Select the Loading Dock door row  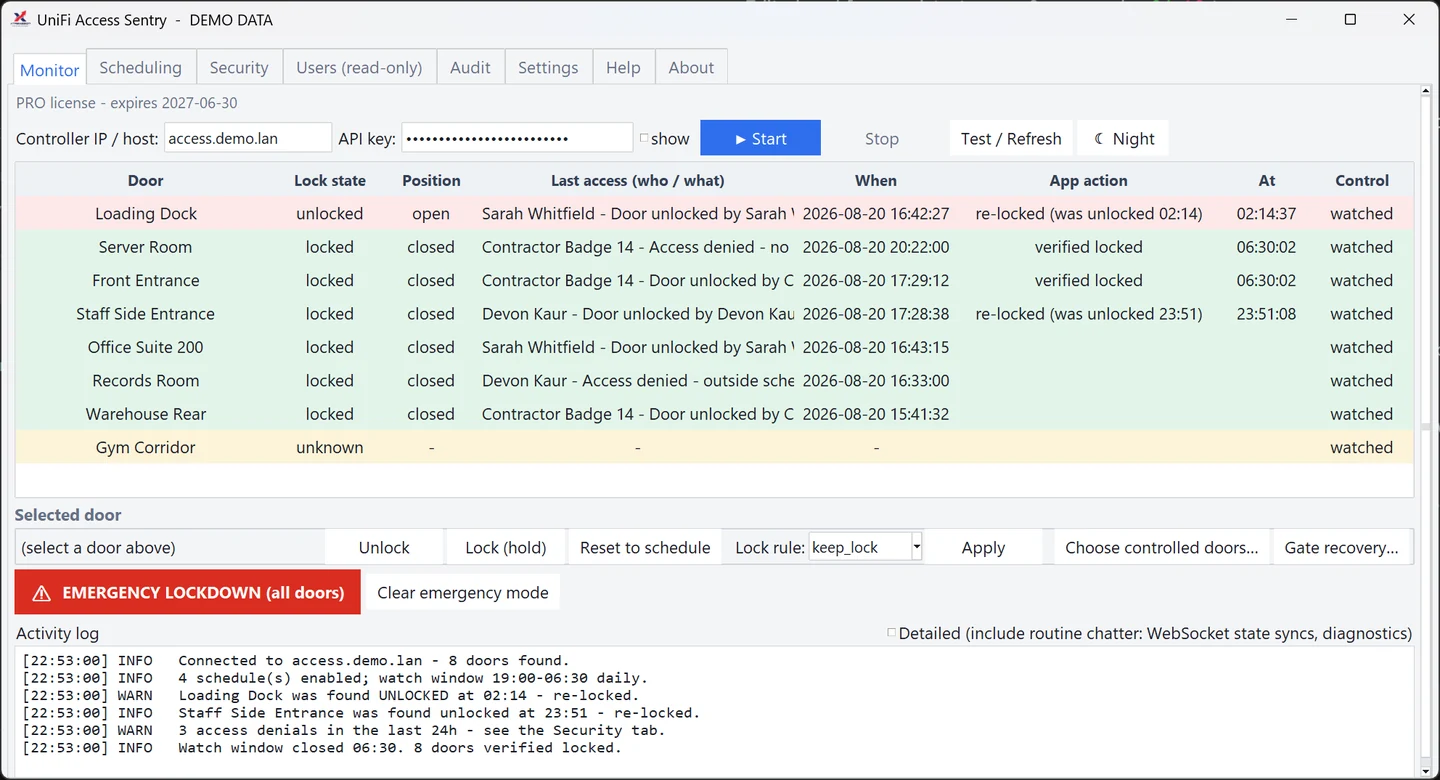714,213
